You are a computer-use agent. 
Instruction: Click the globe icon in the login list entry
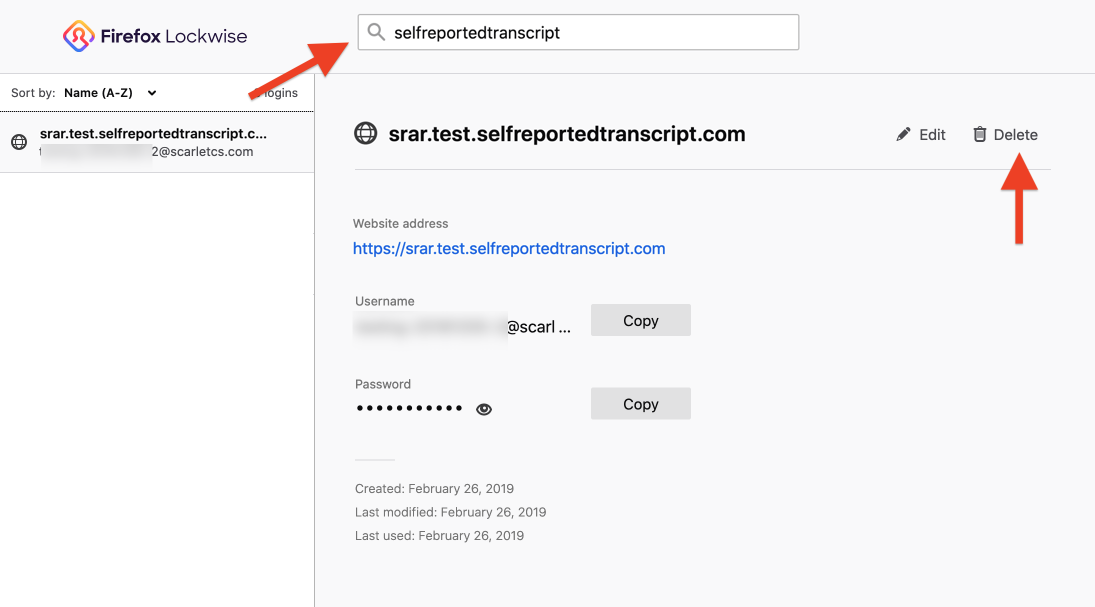pos(19,142)
